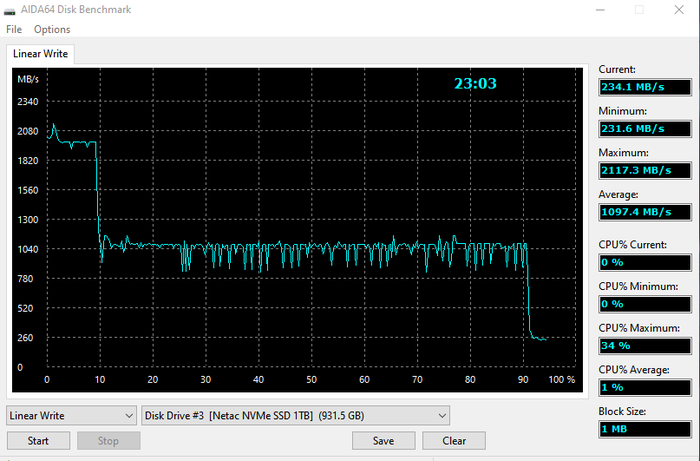Click the AIDA64 Disk Benchmark title text

[x=76, y=9]
